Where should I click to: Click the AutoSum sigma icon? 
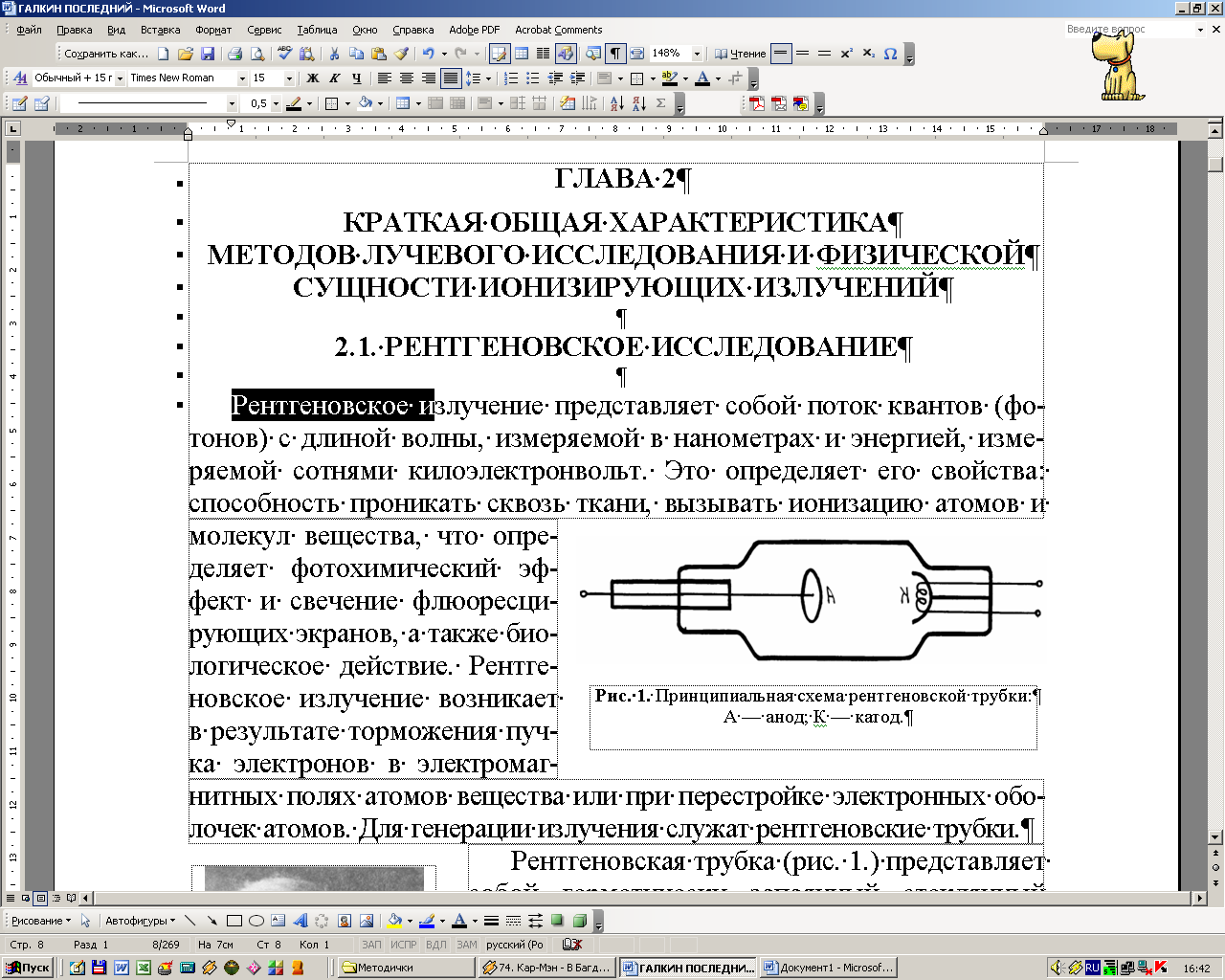point(660,103)
